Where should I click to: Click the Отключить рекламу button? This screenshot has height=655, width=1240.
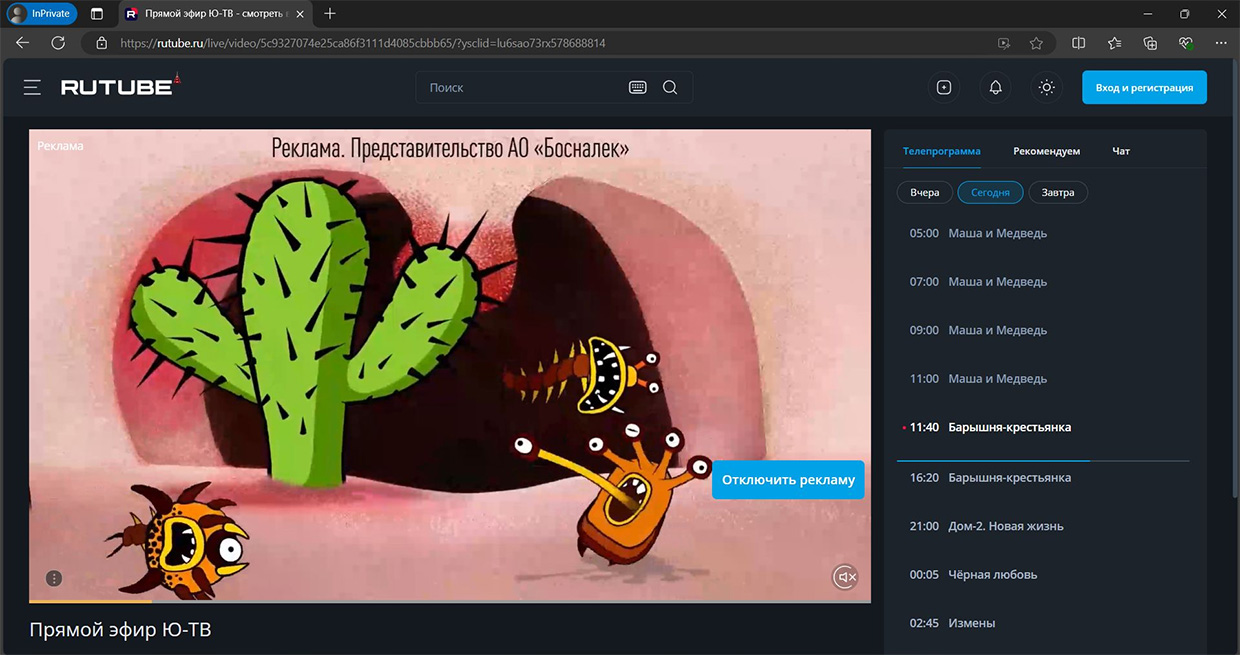tap(788, 479)
